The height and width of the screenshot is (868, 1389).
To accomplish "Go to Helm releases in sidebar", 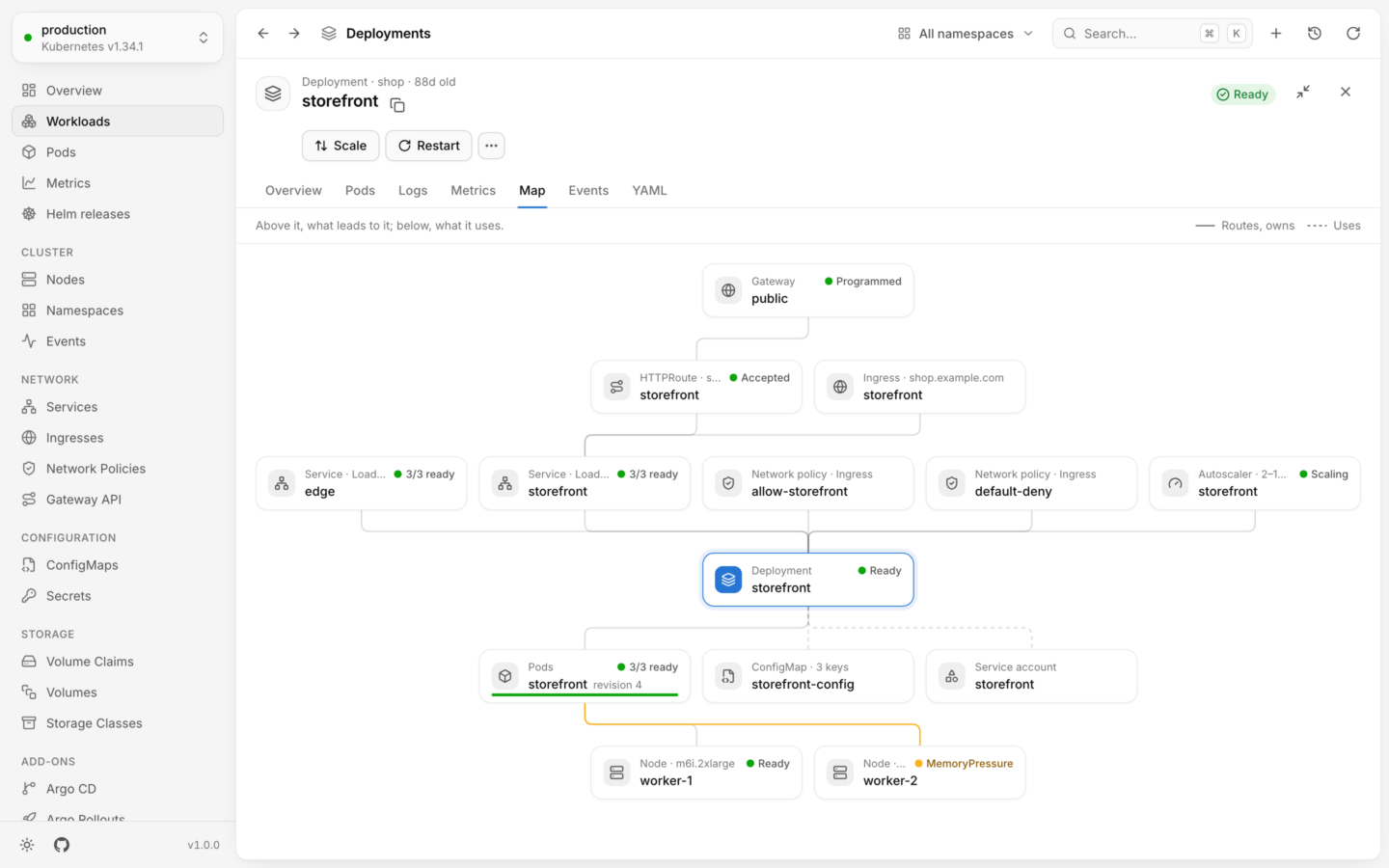I will click(x=118, y=214).
